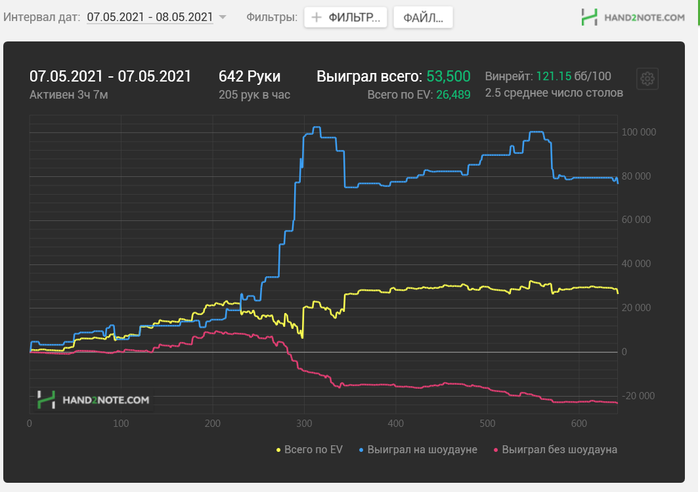Click the EV total value 26,489

(453, 95)
